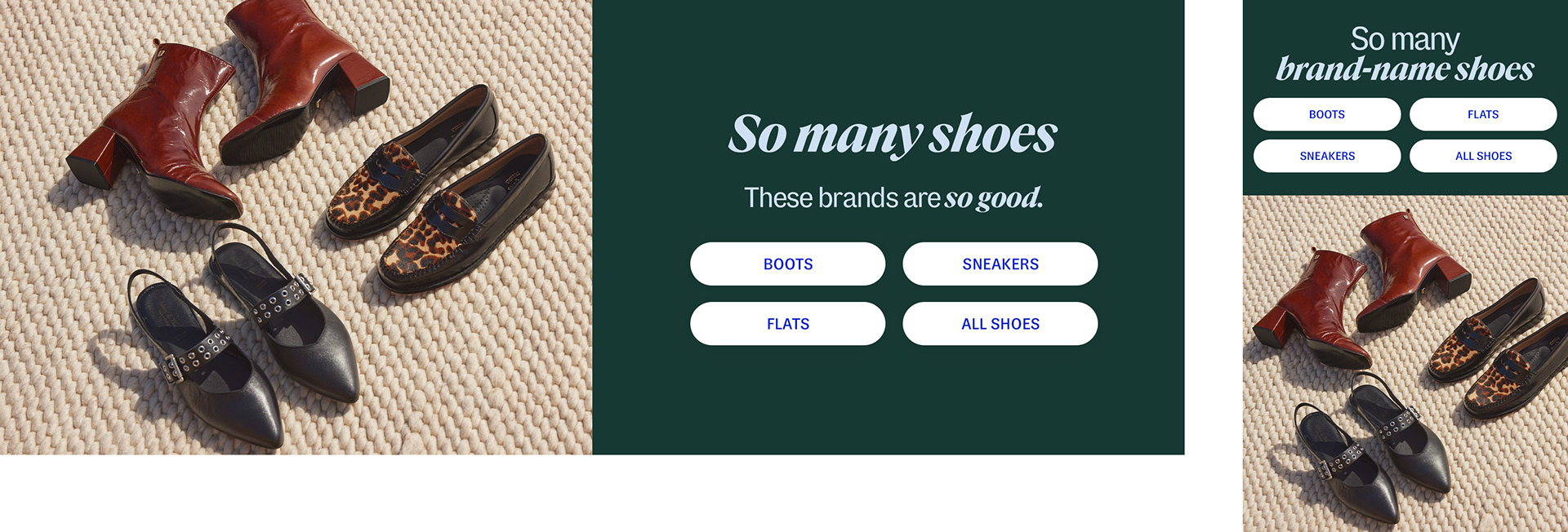Select the FLATS button in the wide banner
The height and width of the screenshot is (532, 1568).
[787, 324]
